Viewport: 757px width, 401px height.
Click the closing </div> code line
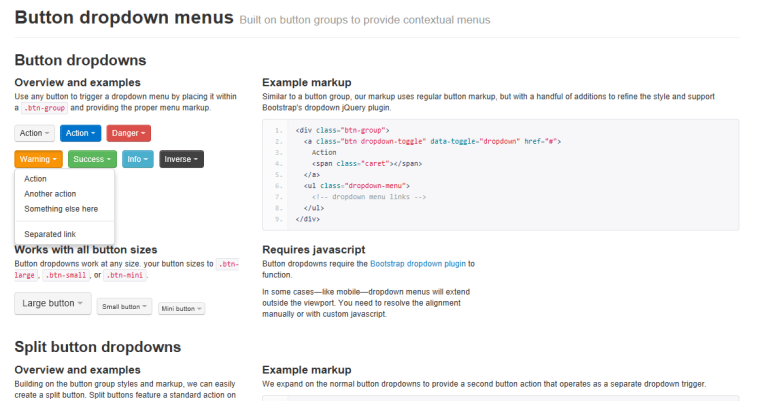point(308,219)
